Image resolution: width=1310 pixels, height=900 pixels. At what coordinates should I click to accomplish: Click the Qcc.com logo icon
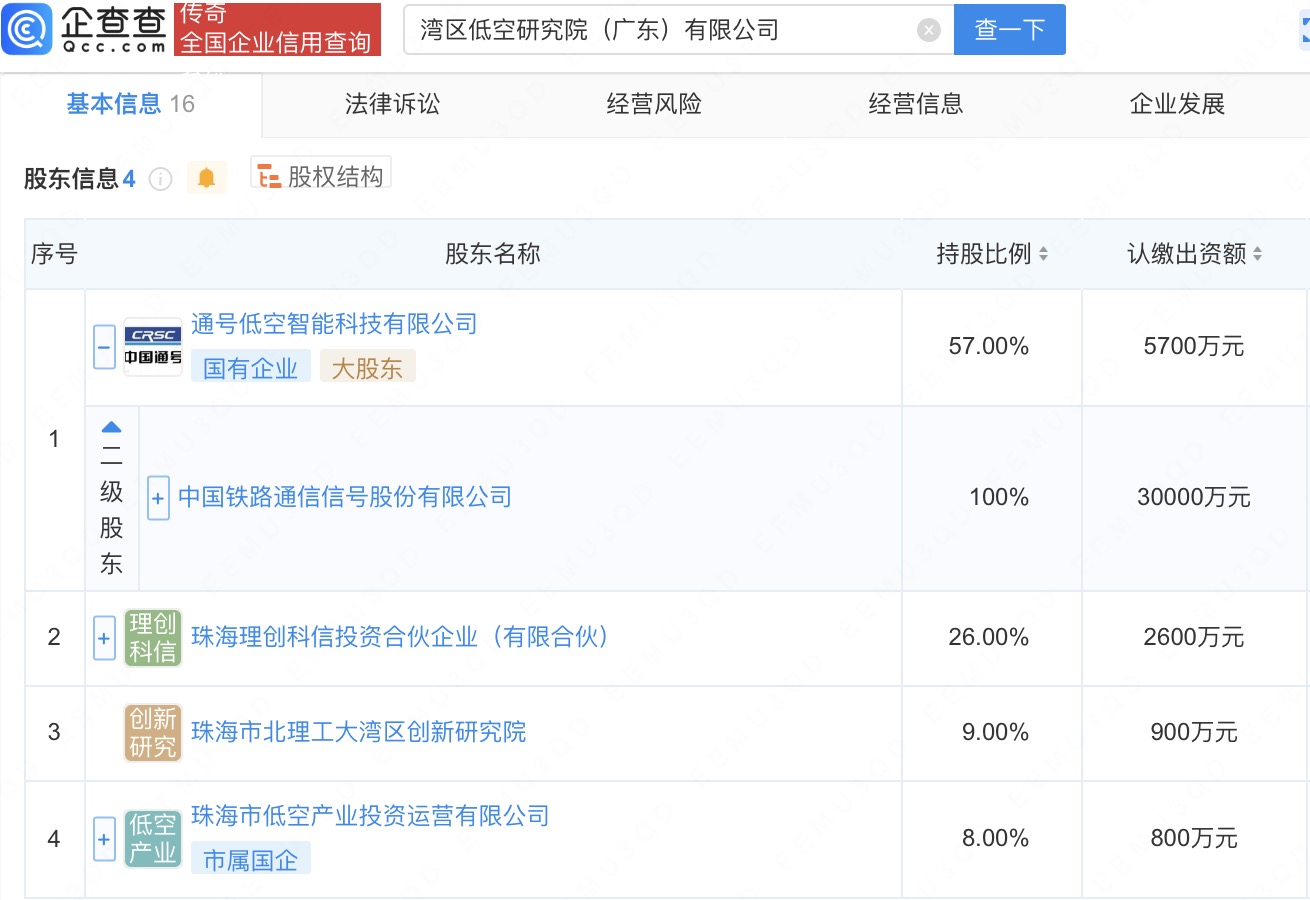[27, 30]
